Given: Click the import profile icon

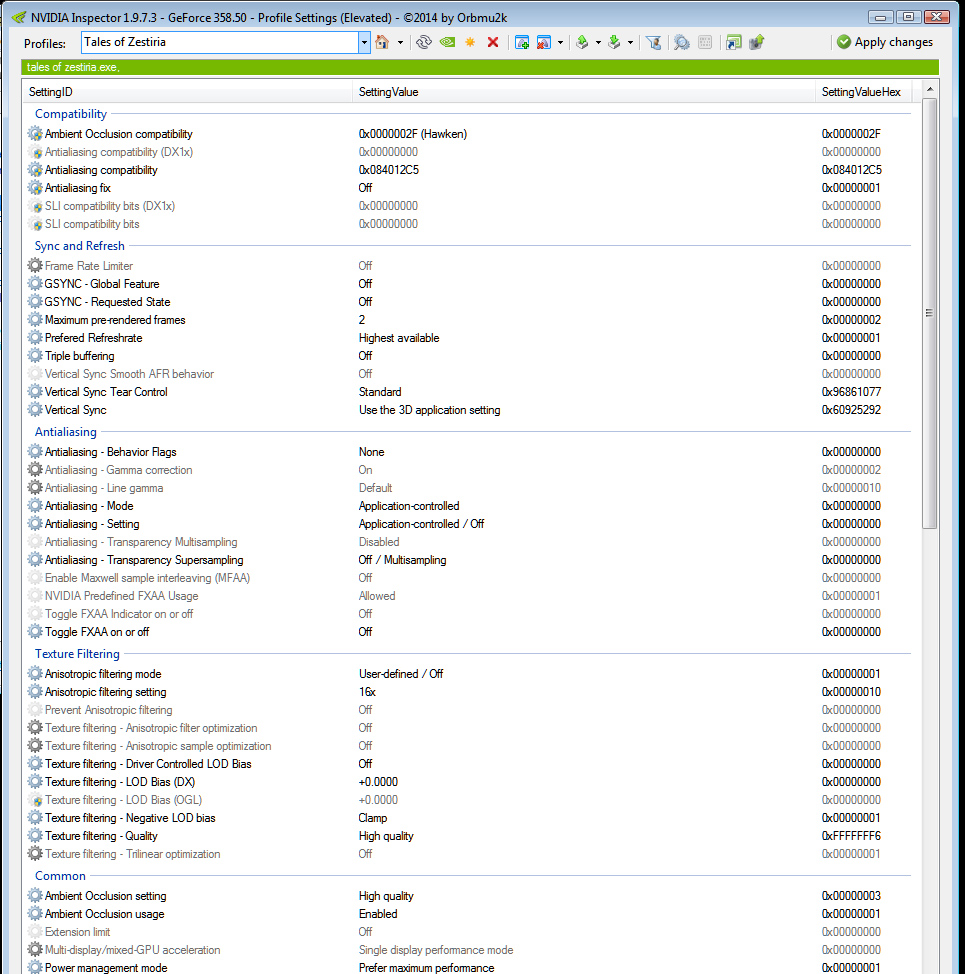Looking at the screenshot, I should [614, 42].
